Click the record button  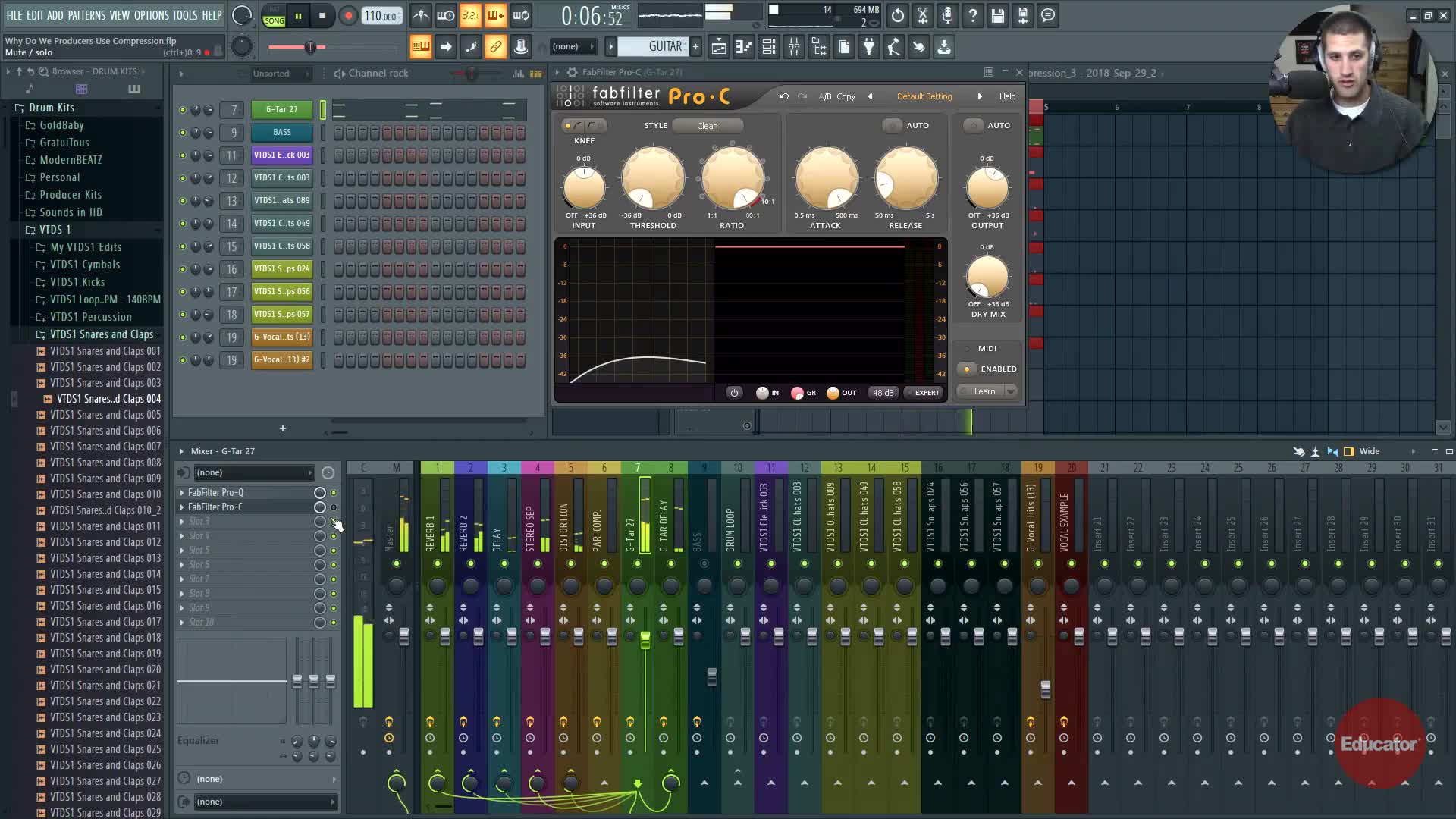click(348, 16)
